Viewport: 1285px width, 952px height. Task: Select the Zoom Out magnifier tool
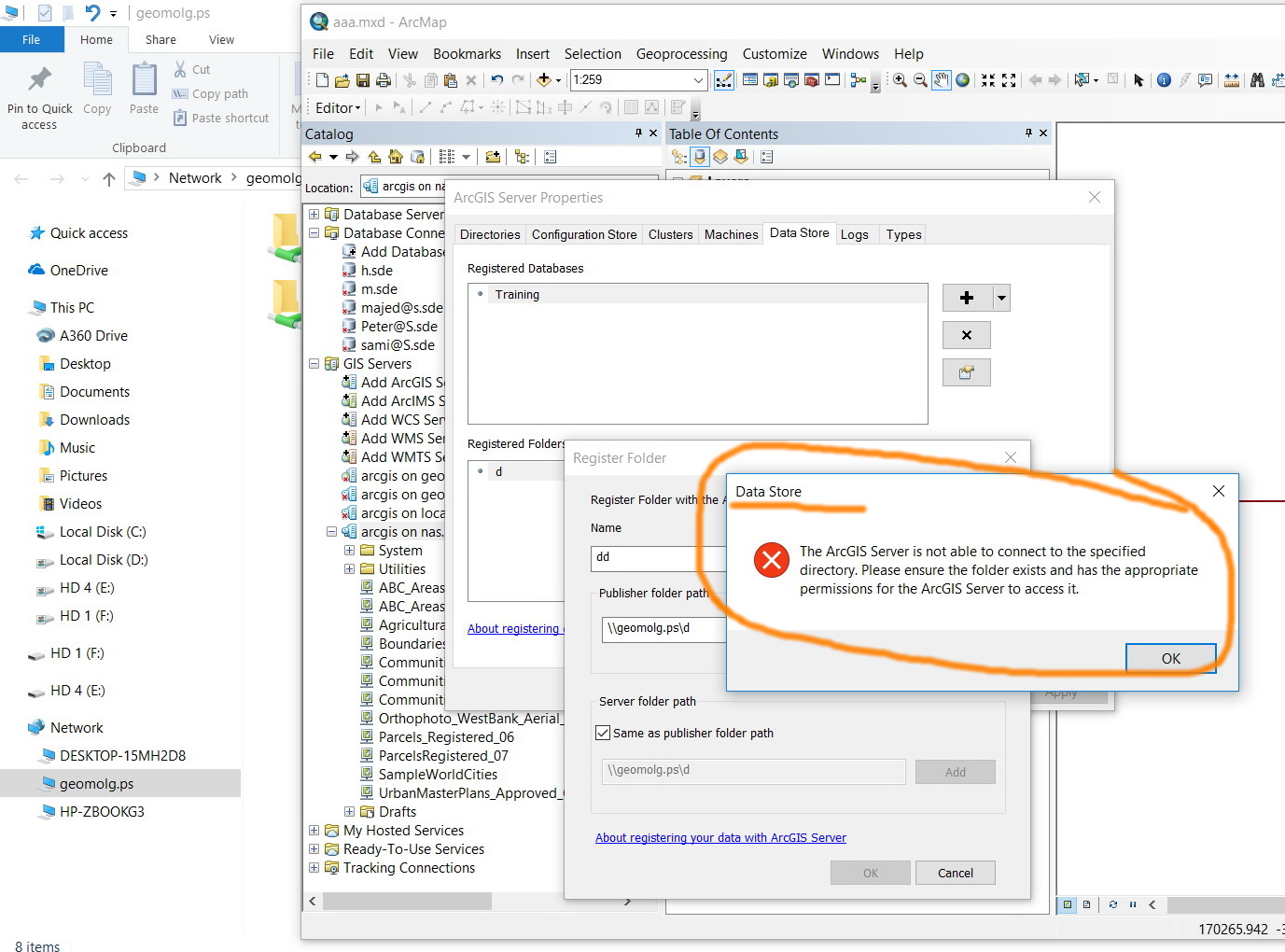pyautogui.click(x=920, y=80)
